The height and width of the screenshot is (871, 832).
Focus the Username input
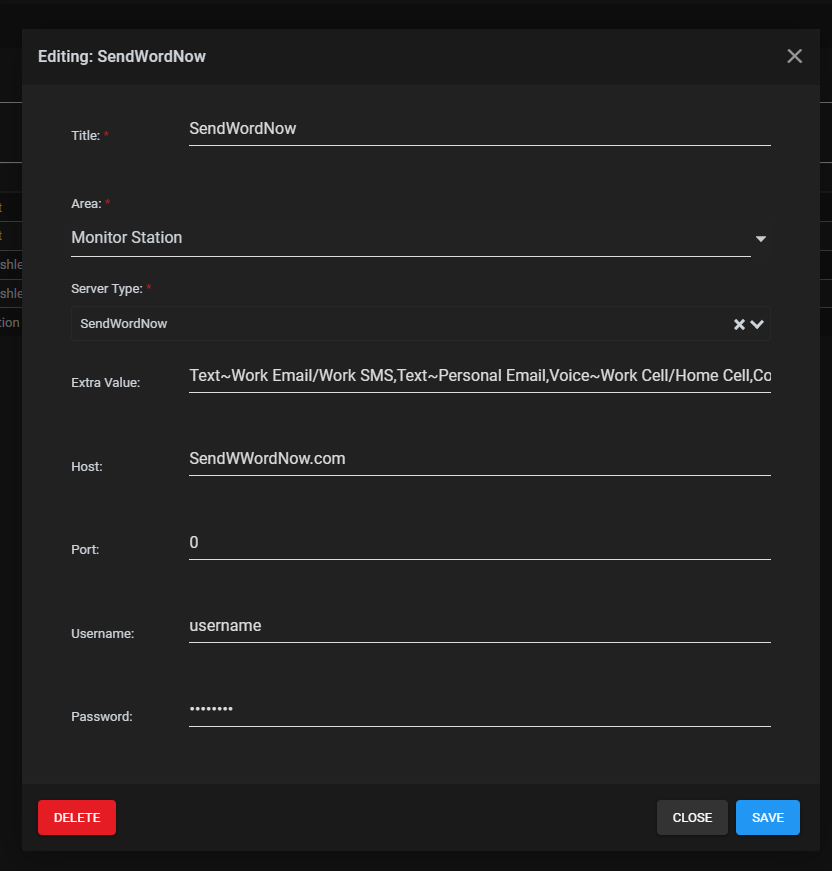479,626
